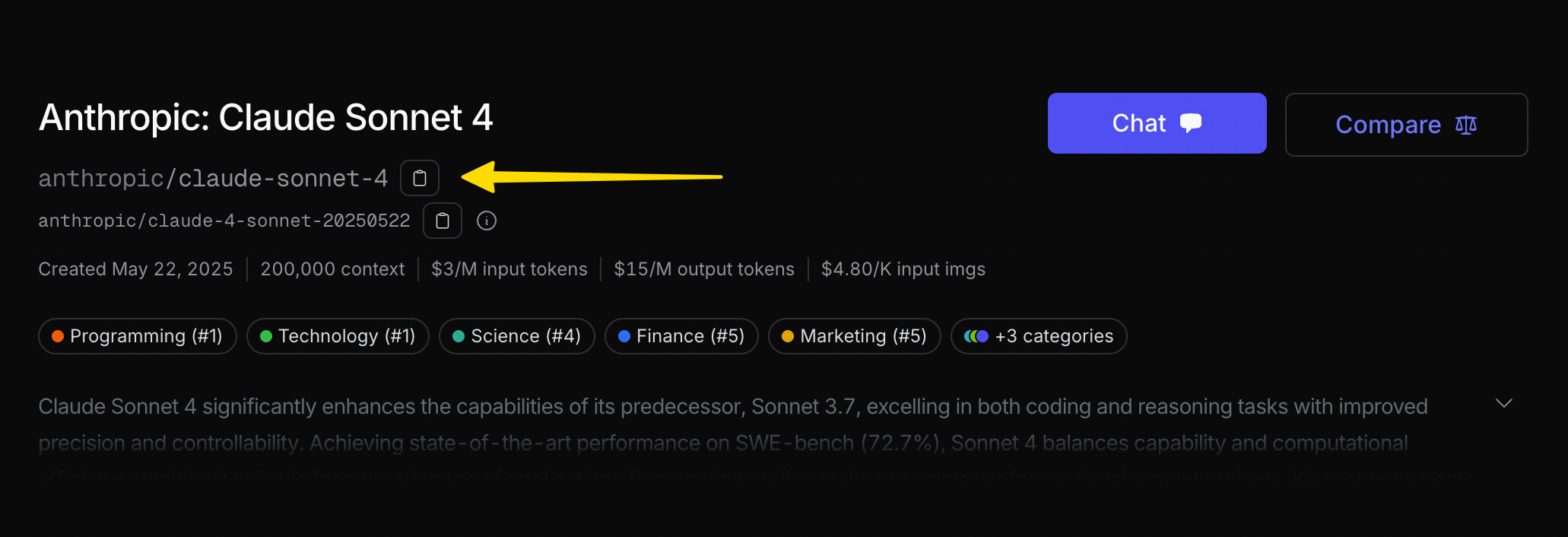Click the $3/M input tokens pricing text
Screen dimensions: 1568x537
coord(509,269)
